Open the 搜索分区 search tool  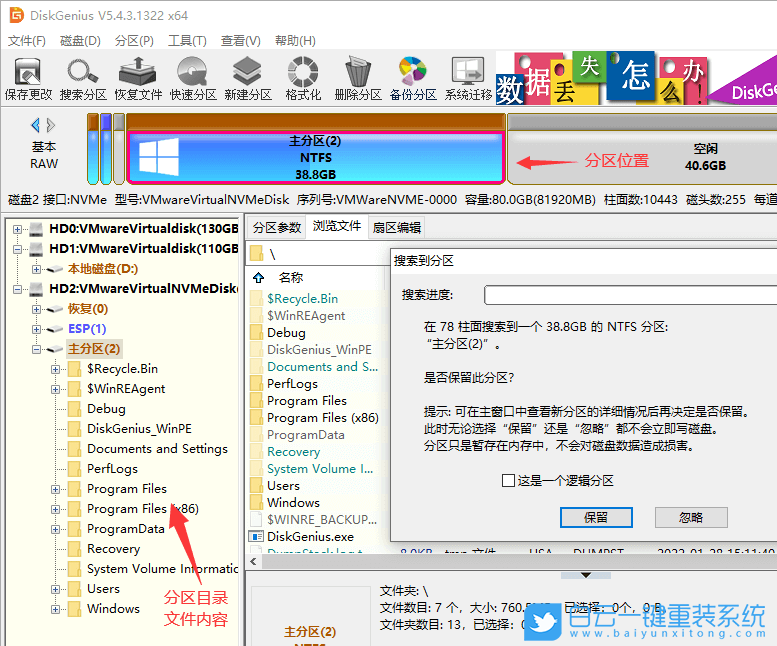83,78
